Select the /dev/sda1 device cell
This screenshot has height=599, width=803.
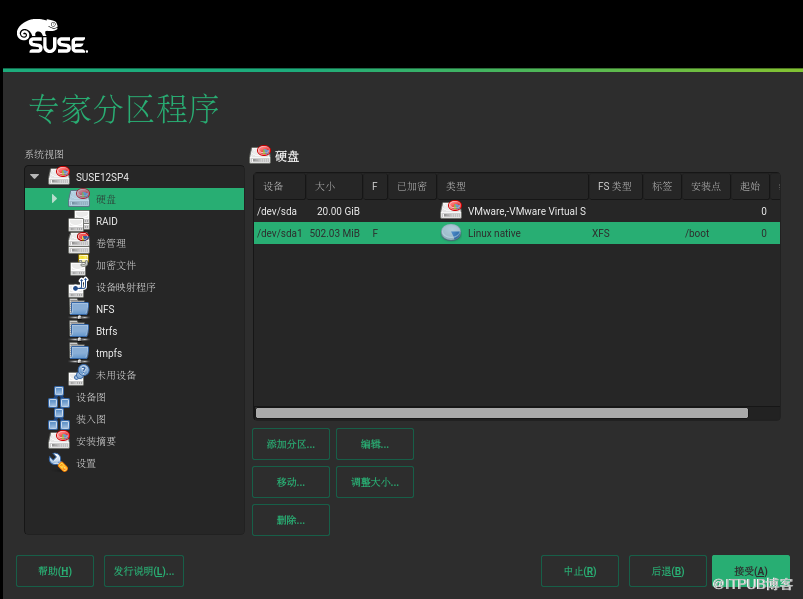click(279, 233)
